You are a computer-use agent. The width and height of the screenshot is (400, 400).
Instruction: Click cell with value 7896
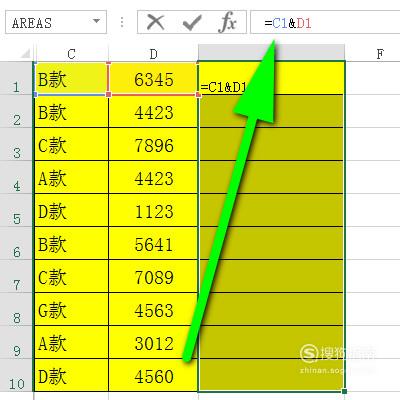pos(153,144)
